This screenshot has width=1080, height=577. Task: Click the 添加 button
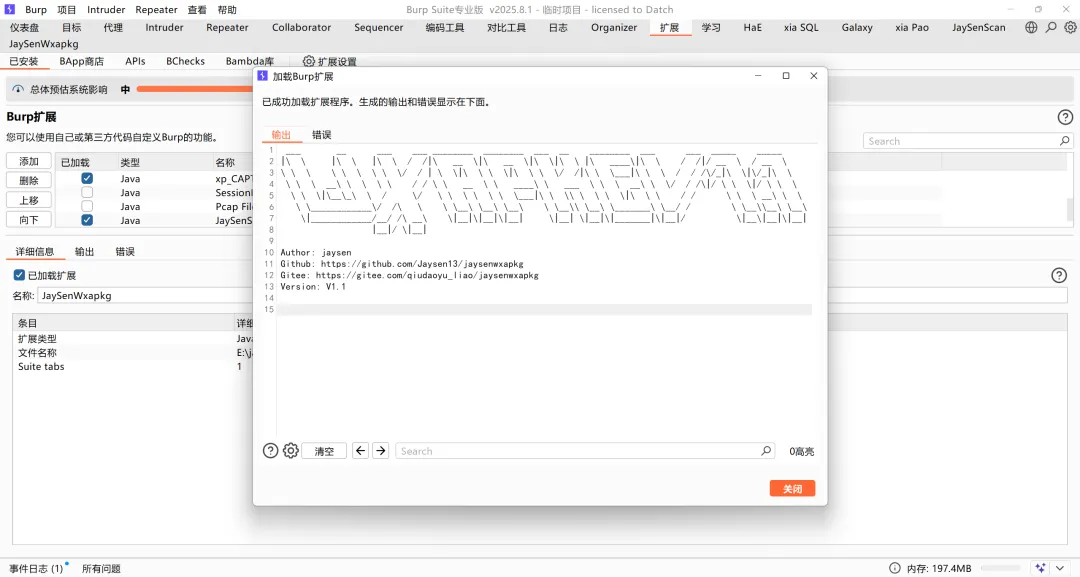tap(29, 161)
